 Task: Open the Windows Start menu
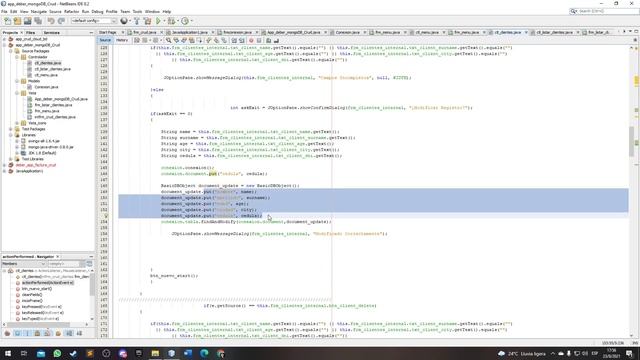coord(8,353)
